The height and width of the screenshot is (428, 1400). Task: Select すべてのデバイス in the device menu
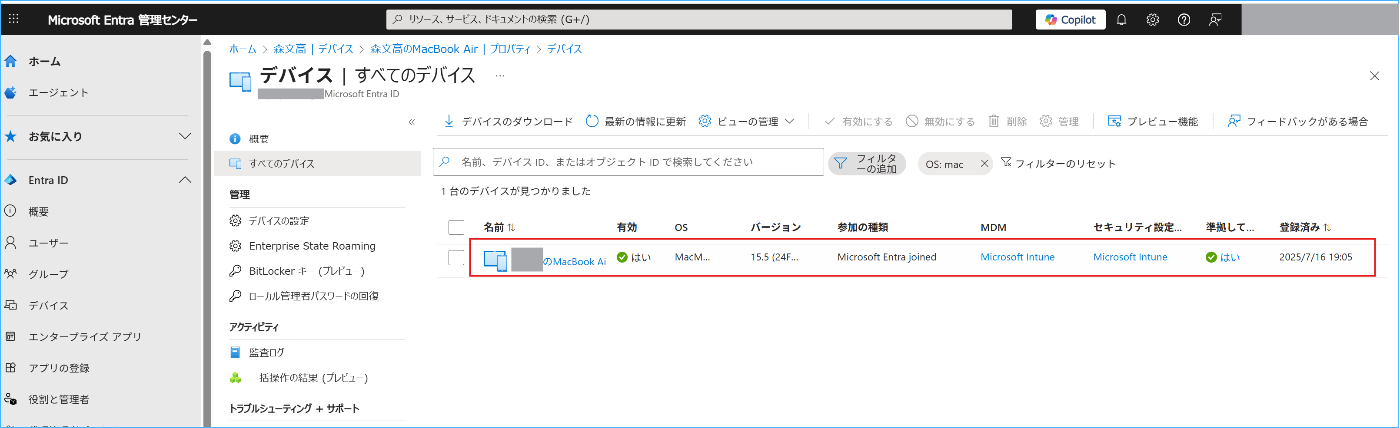coord(317,163)
